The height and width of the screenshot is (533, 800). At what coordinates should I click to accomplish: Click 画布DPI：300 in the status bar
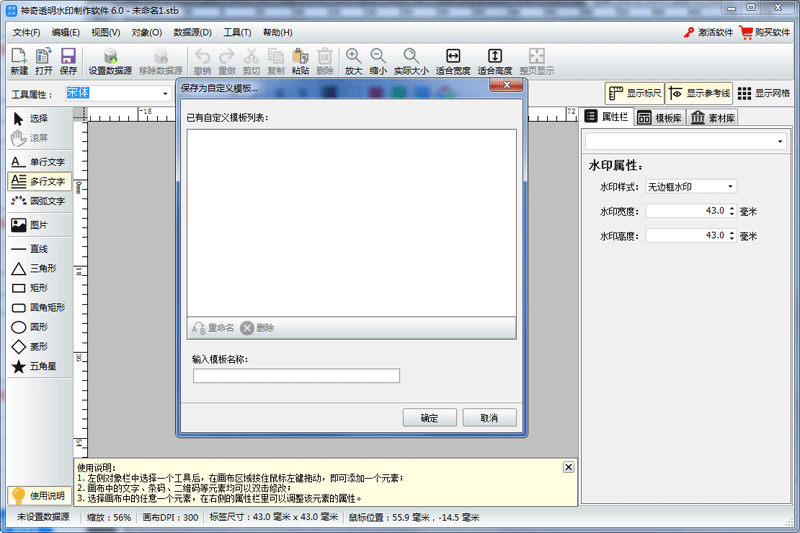[x=170, y=517]
